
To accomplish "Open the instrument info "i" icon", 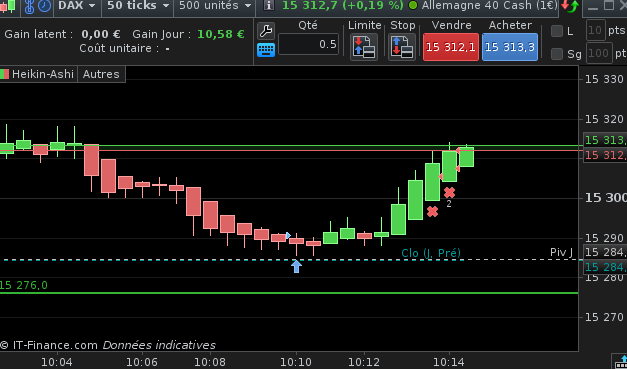I will click(269, 5).
